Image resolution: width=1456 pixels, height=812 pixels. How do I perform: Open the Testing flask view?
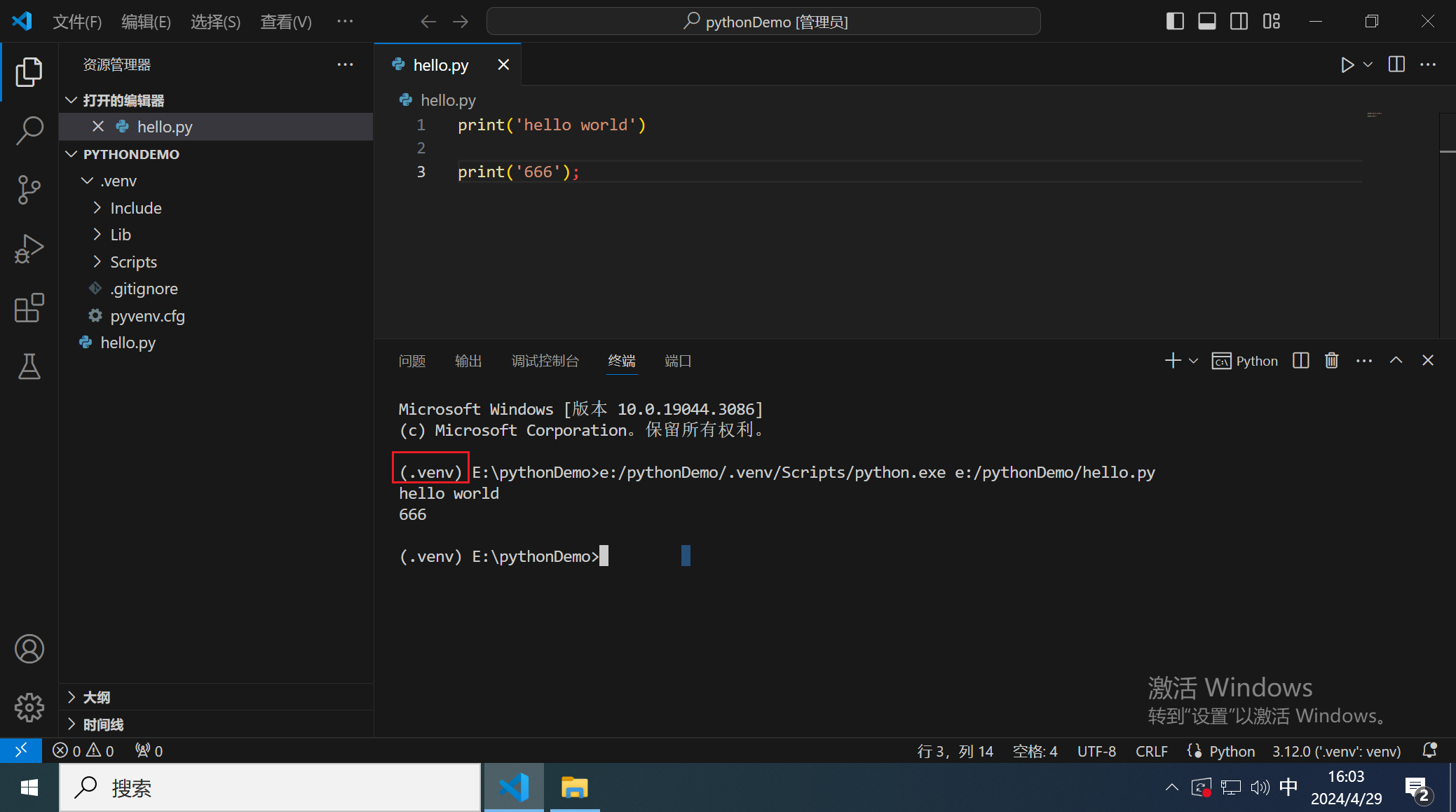pyautogui.click(x=29, y=366)
